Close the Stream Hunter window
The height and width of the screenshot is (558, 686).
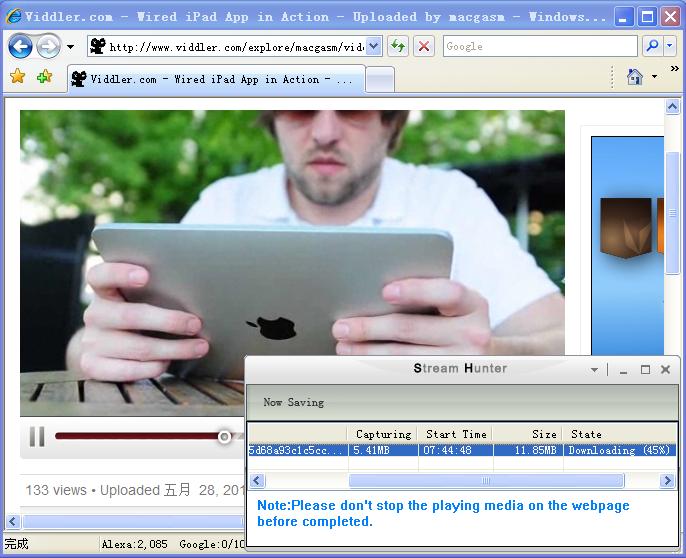(x=665, y=369)
